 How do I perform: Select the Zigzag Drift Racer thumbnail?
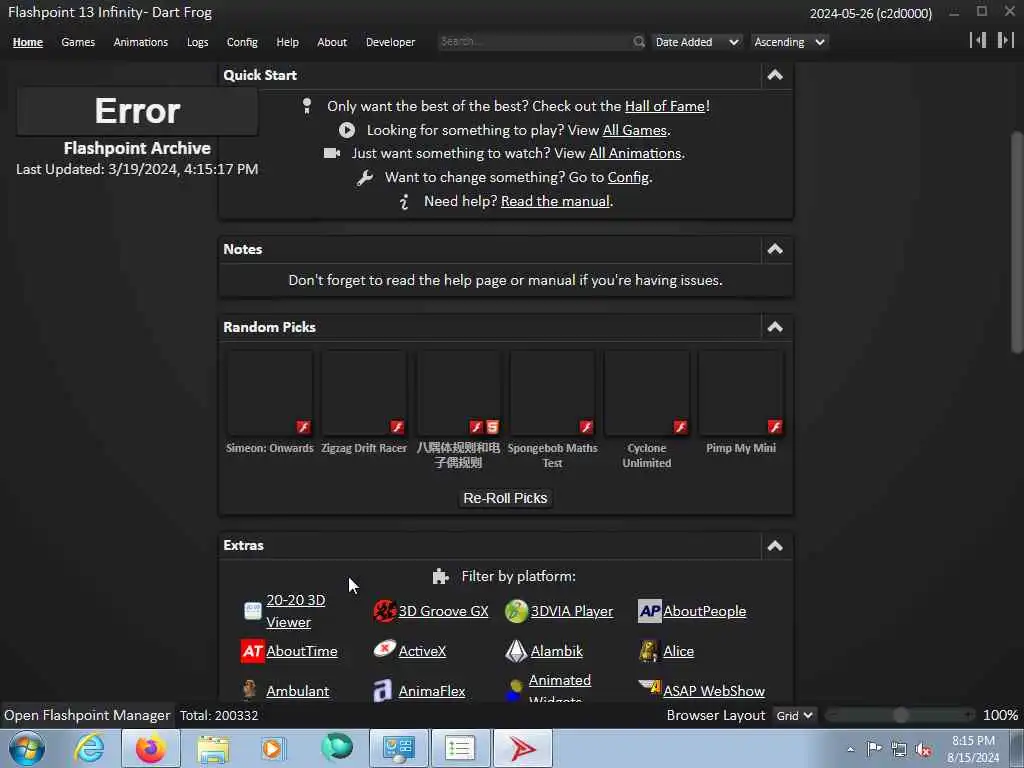click(x=364, y=393)
